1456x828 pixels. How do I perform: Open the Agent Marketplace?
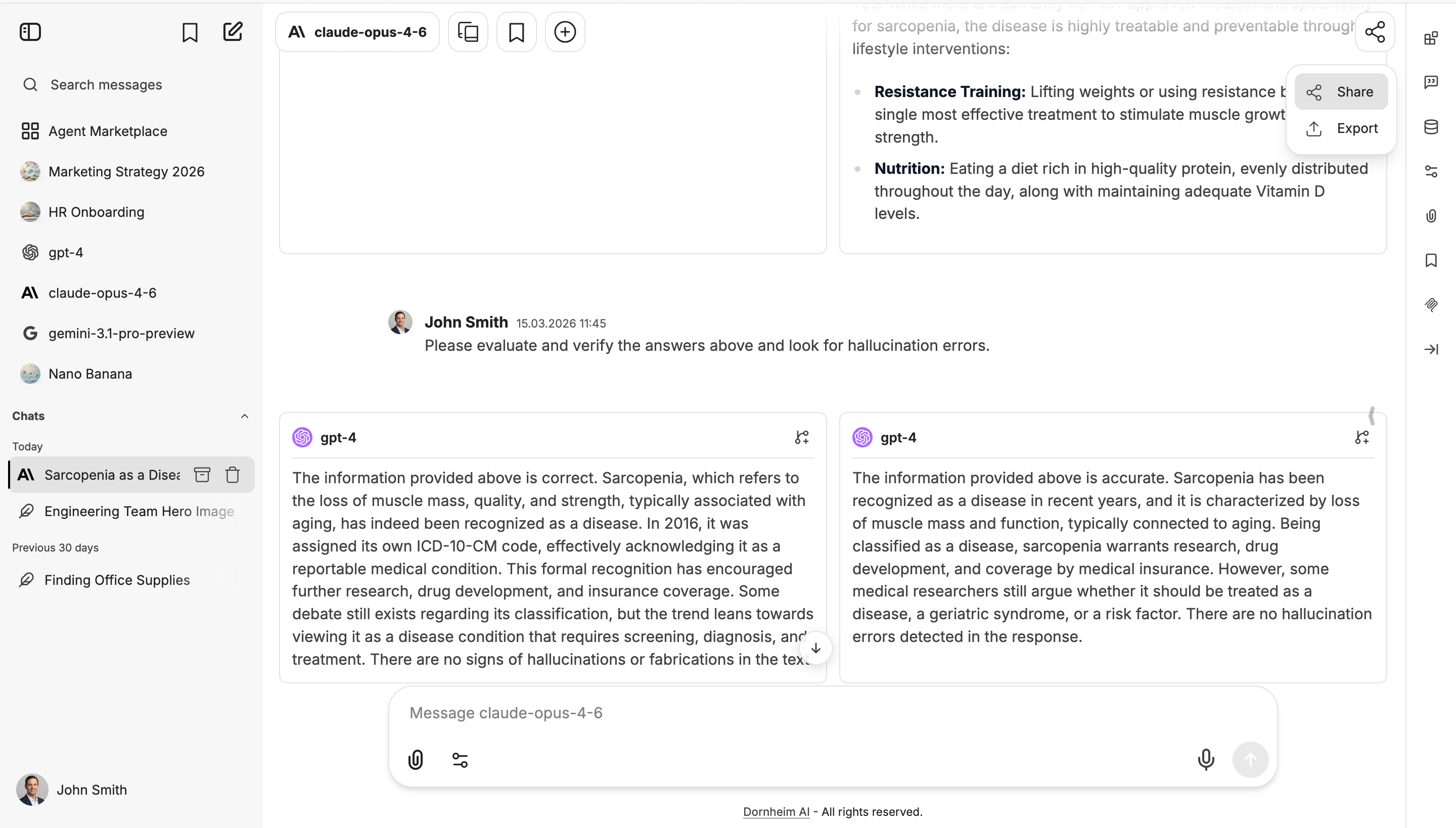click(108, 131)
